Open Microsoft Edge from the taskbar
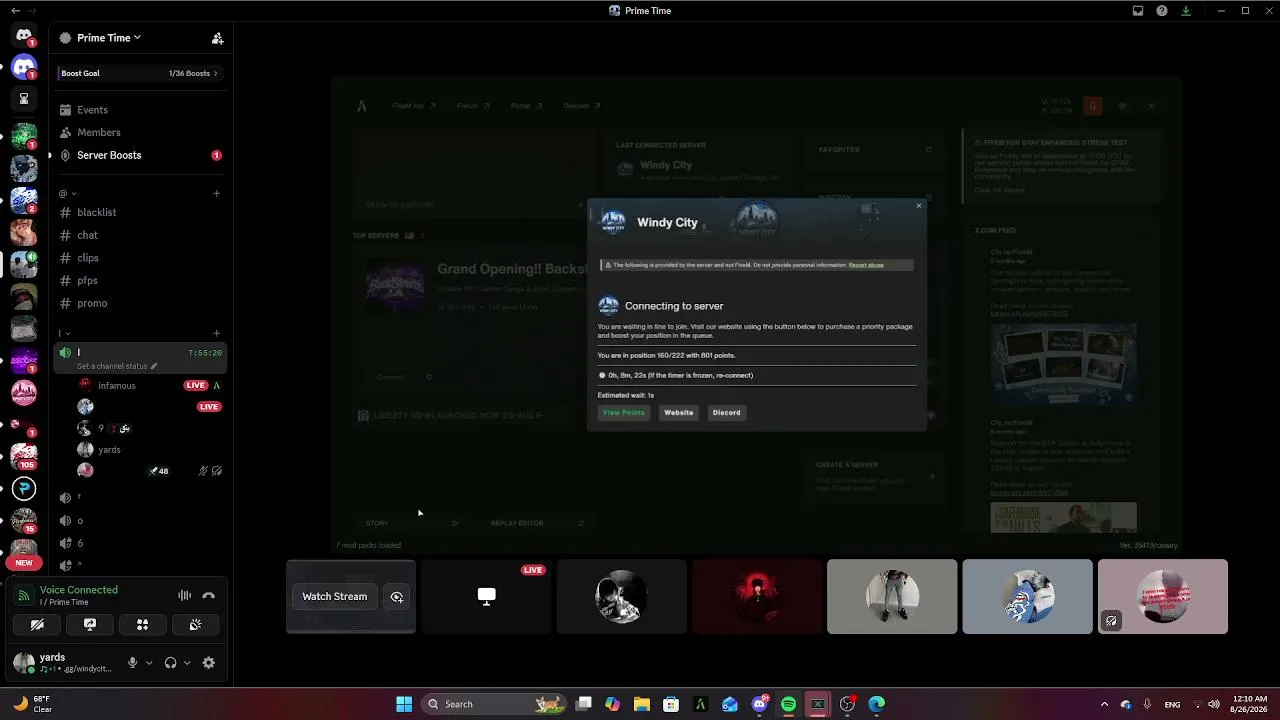Image resolution: width=1280 pixels, height=720 pixels. (877, 704)
